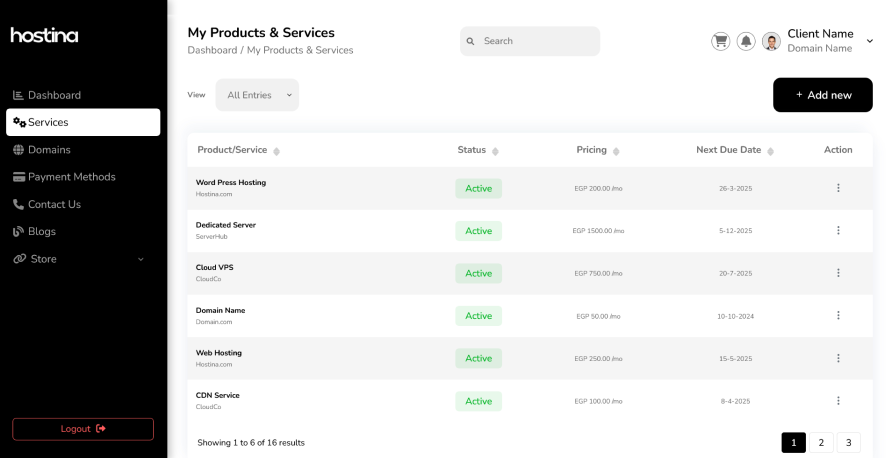The image size is (892, 458).
Task: Go to Dashboard in sidebar
Action: coord(54,95)
